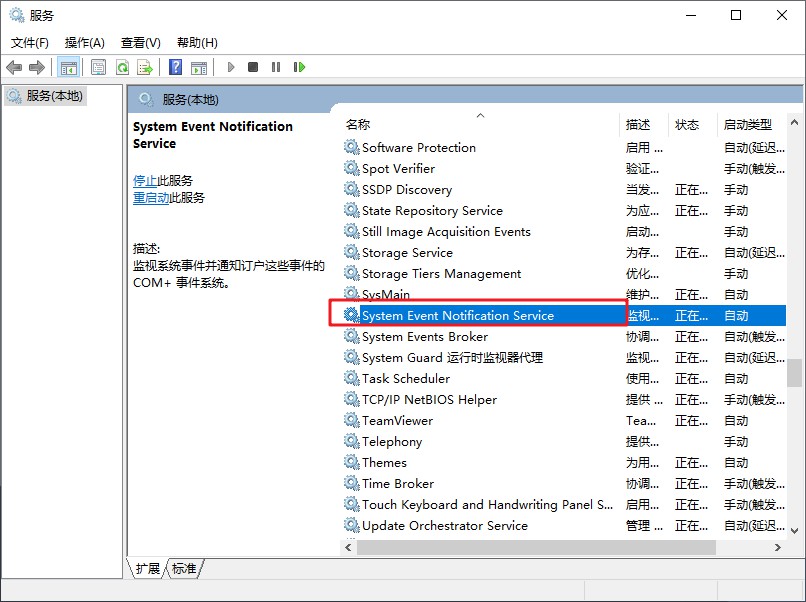Sort by the 启动类型 column header
806x602 pixels.
pyautogui.click(x=747, y=125)
